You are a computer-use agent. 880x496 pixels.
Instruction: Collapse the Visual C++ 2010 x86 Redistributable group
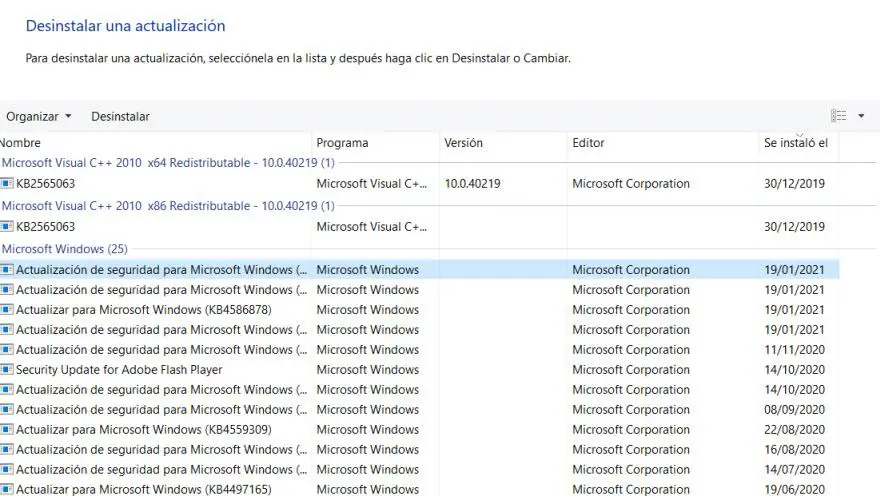[168, 205]
